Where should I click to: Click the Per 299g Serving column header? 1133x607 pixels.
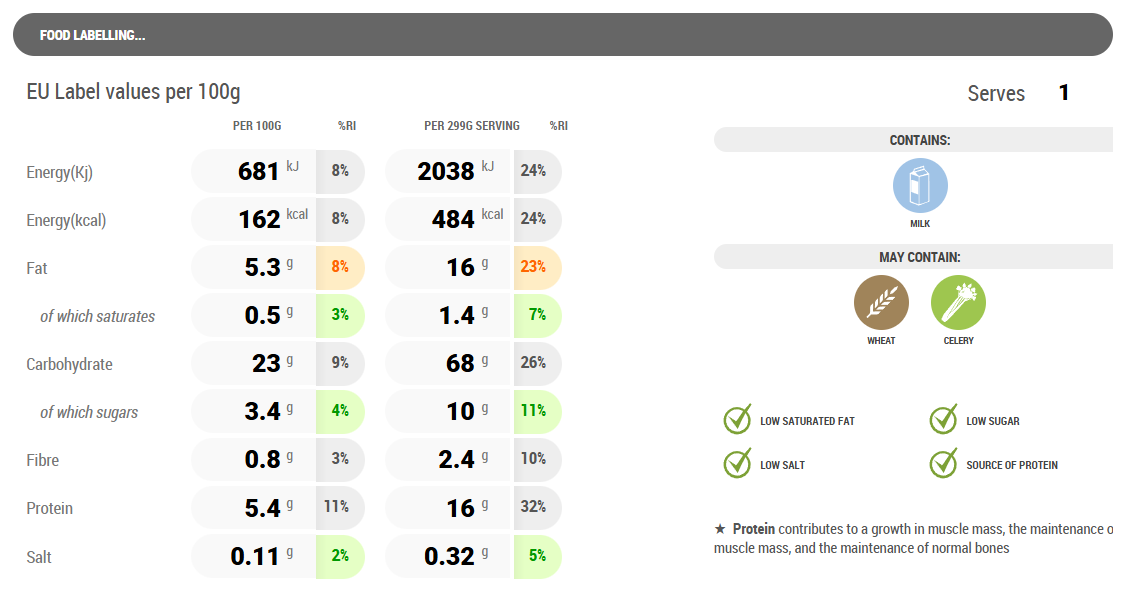(472, 126)
